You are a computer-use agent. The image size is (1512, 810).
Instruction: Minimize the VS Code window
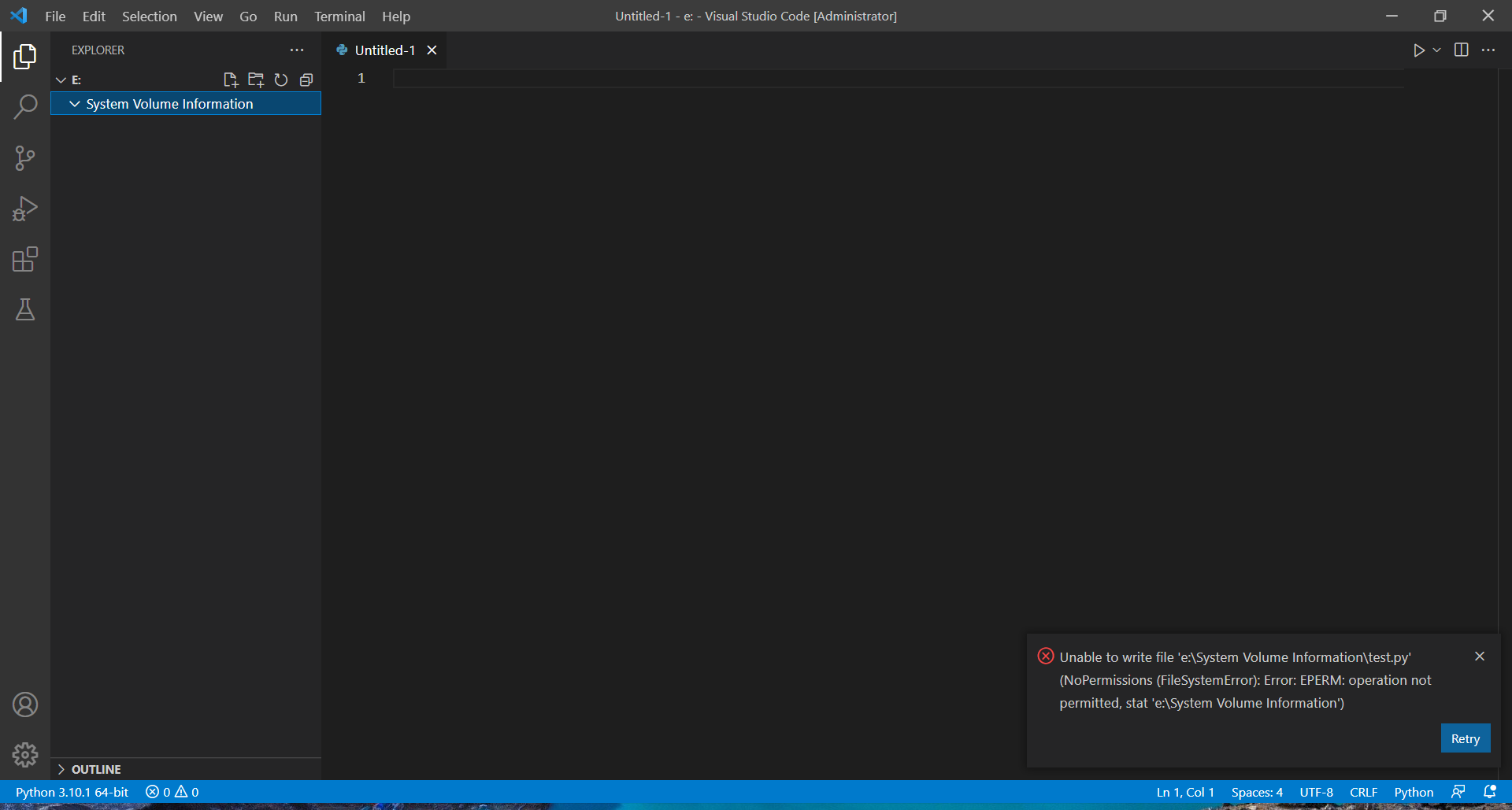(1392, 16)
